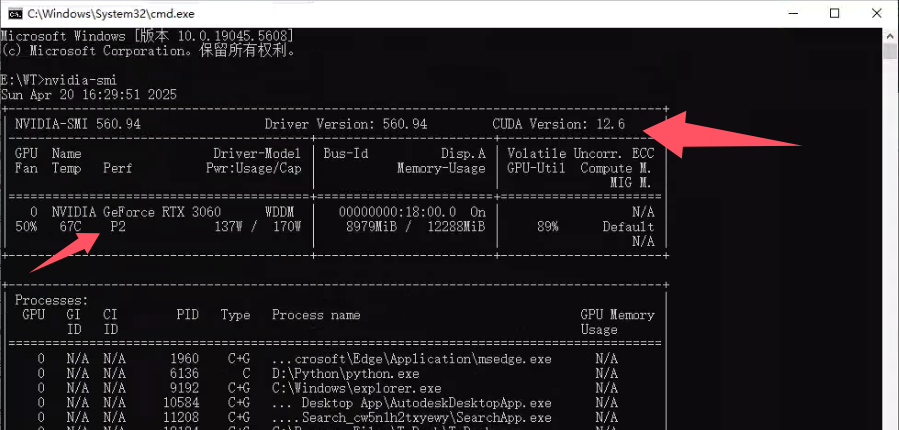The image size is (899, 430).
Task: Click 'C:\Windows\explorer.exe' process name
Action: click(357, 388)
